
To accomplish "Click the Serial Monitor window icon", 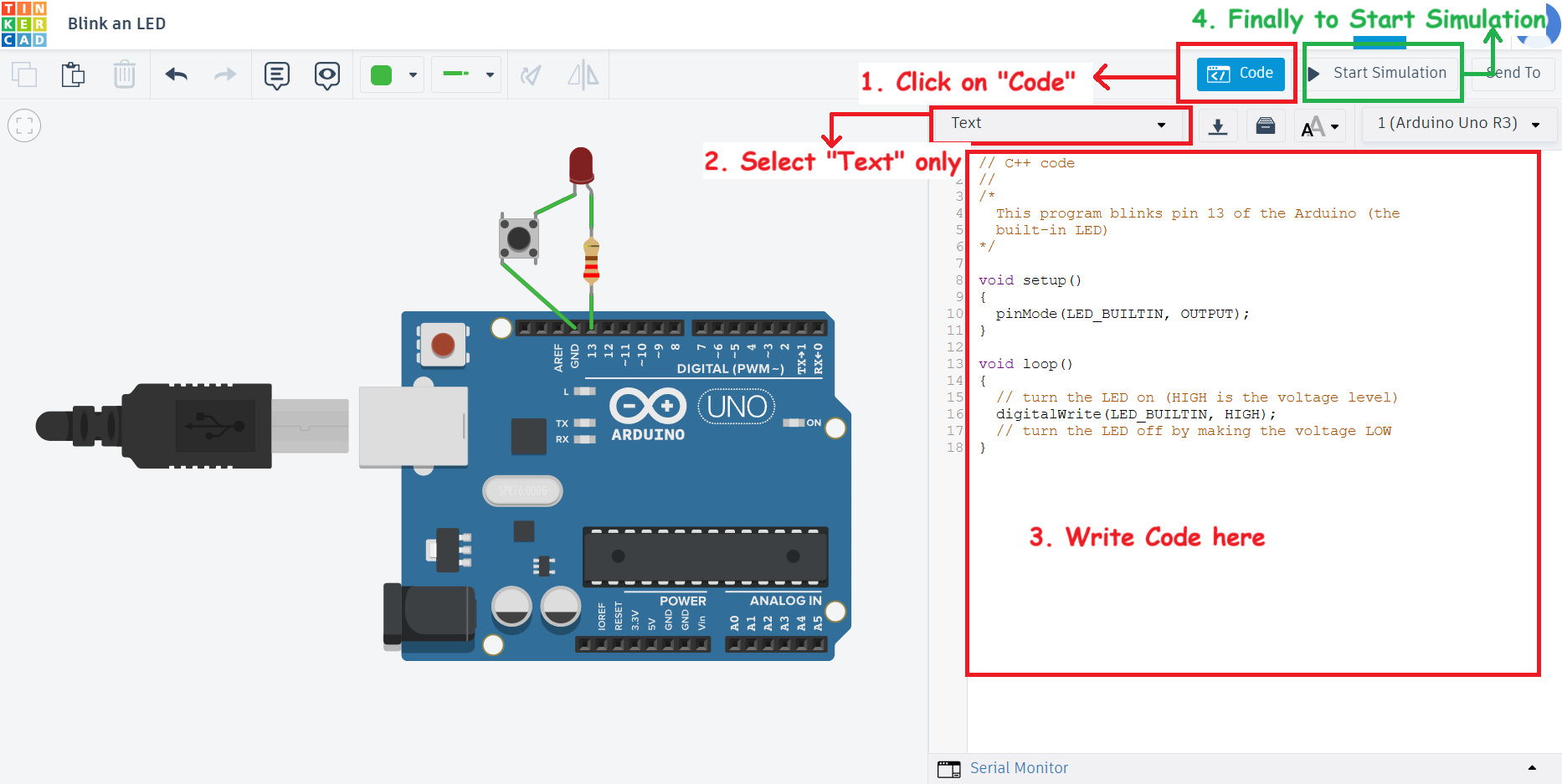I will click(949, 769).
